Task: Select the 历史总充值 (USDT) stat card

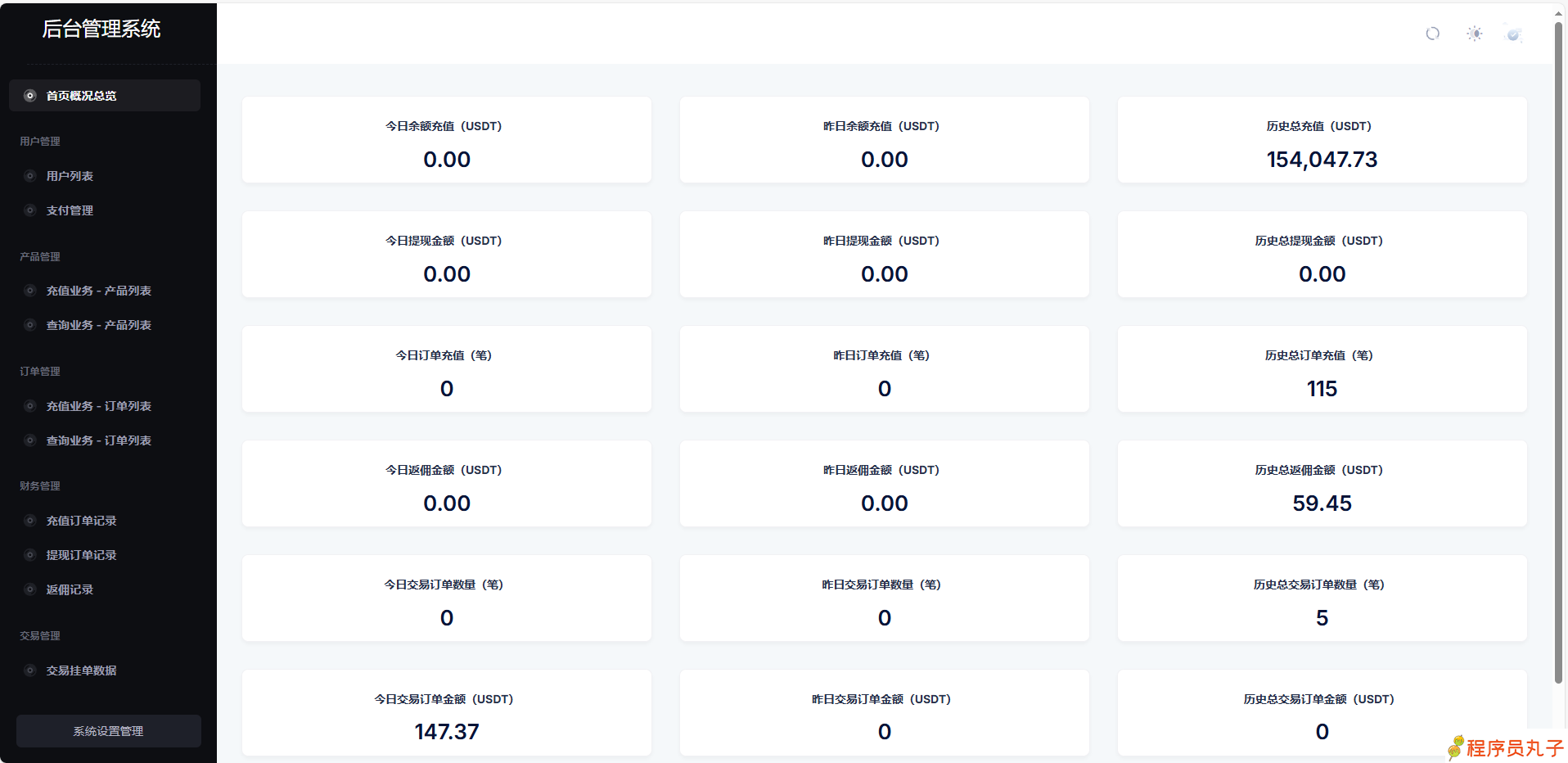Action: click(x=1322, y=140)
